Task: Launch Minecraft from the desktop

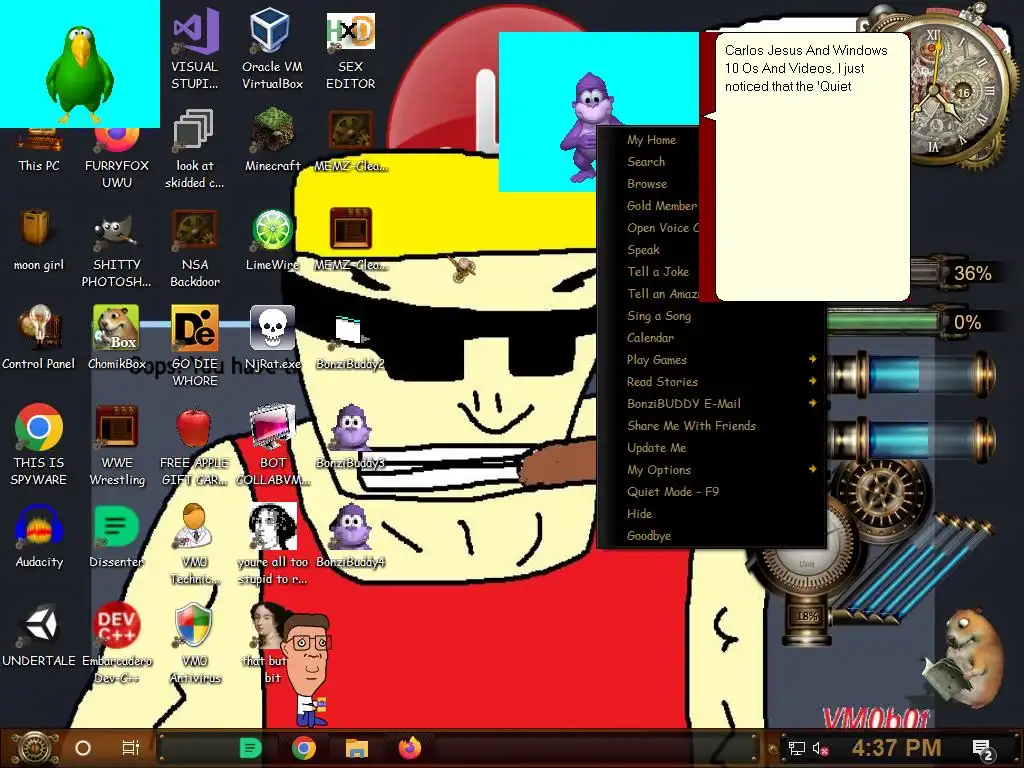Action: [x=272, y=140]
